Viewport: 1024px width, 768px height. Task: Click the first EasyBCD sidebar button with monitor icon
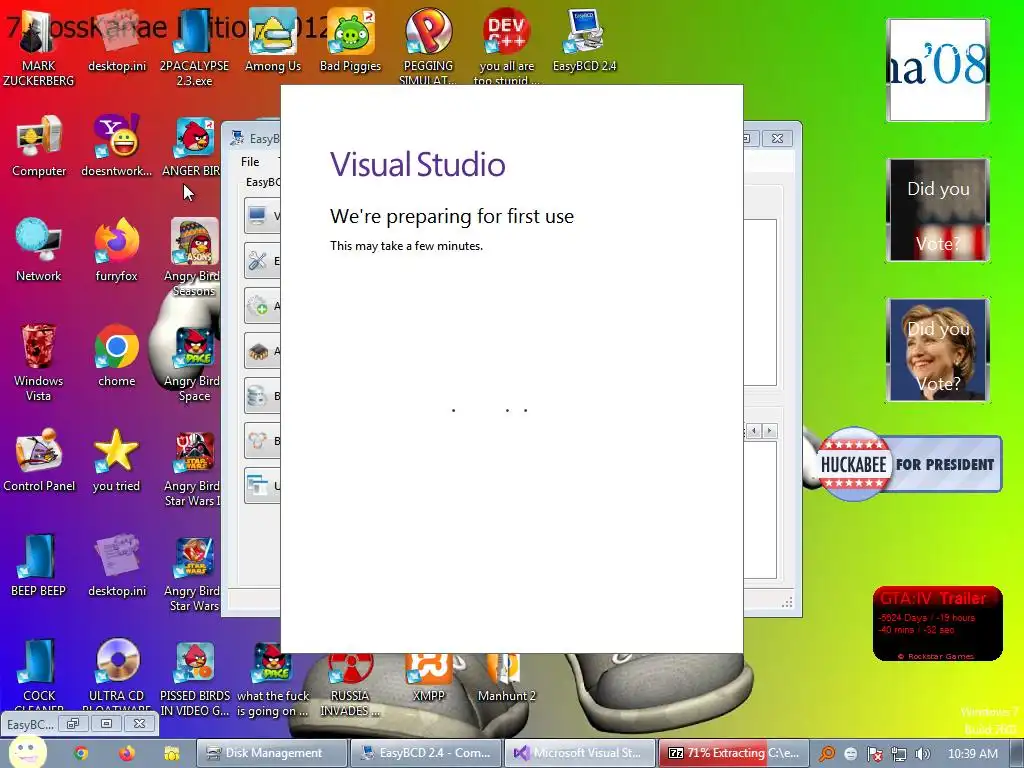point(263,216)
